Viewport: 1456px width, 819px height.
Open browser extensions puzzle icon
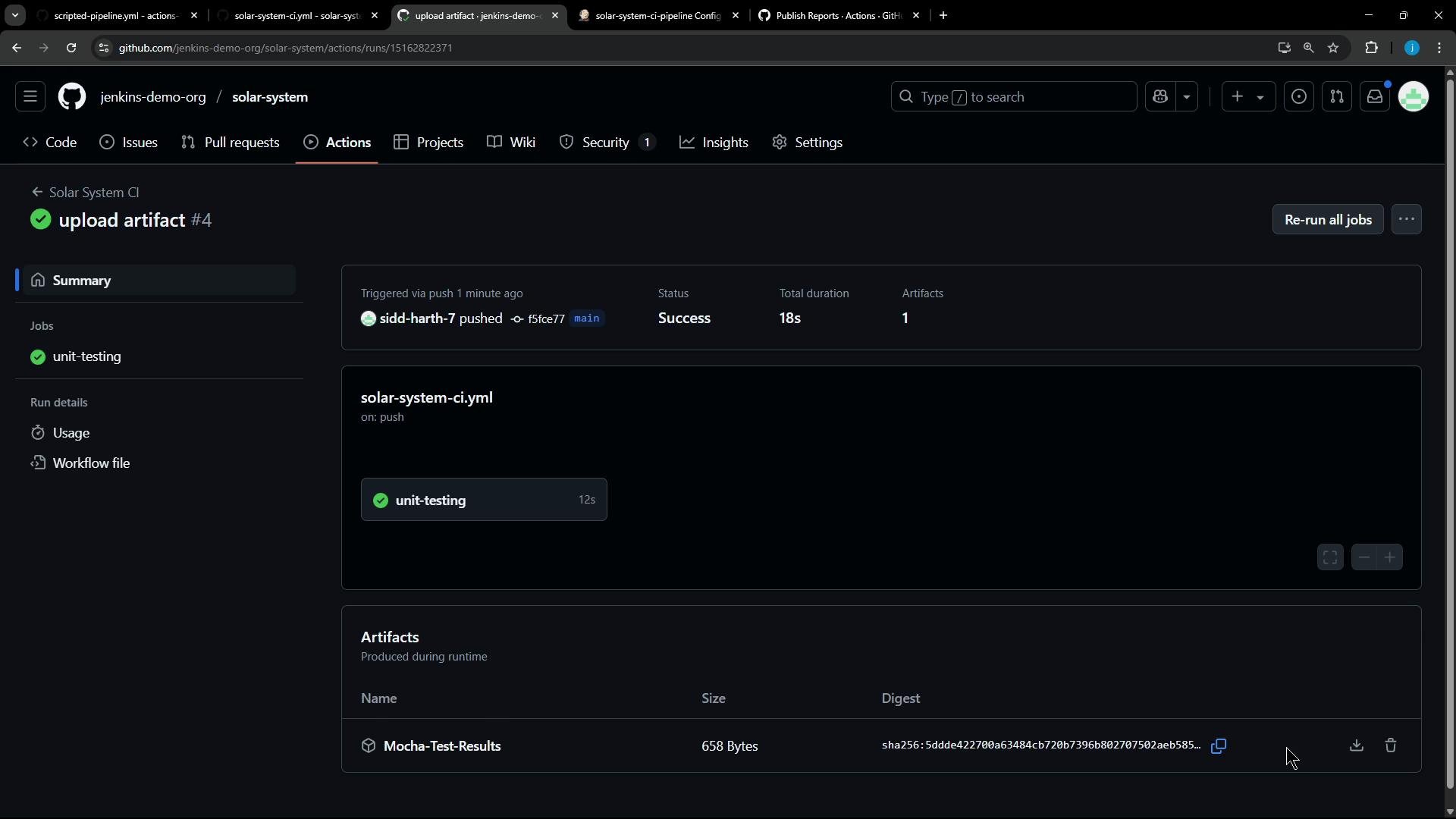[1371, 48]
